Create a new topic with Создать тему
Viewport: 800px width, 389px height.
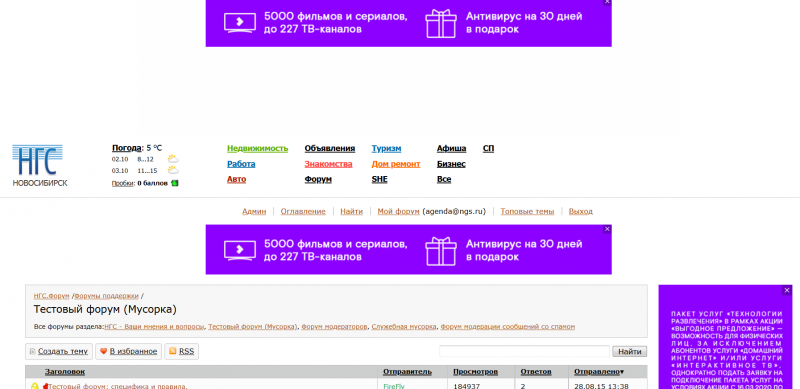point(59,351)
